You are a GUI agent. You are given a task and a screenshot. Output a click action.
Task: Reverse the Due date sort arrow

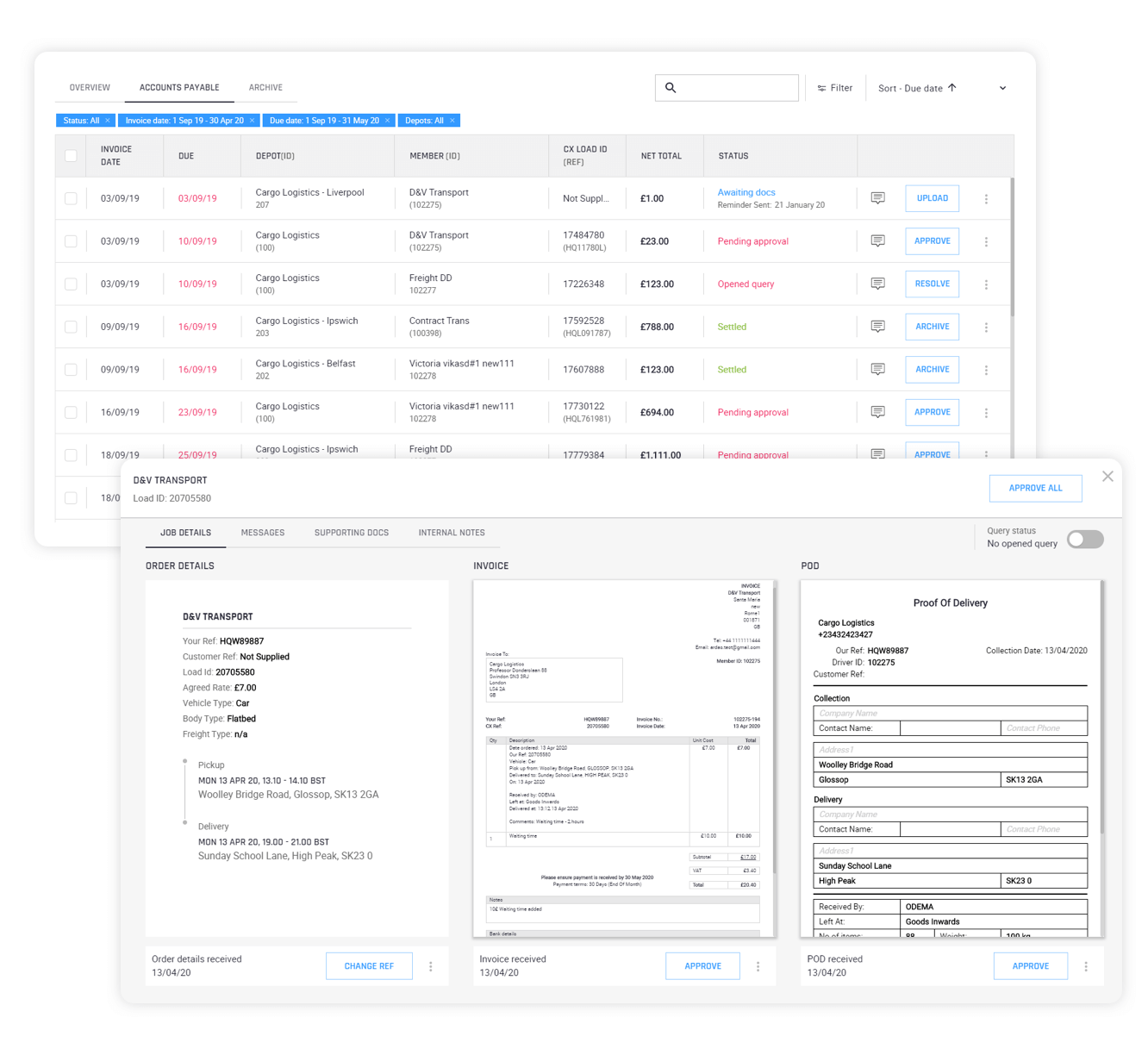tap(952, 88)
